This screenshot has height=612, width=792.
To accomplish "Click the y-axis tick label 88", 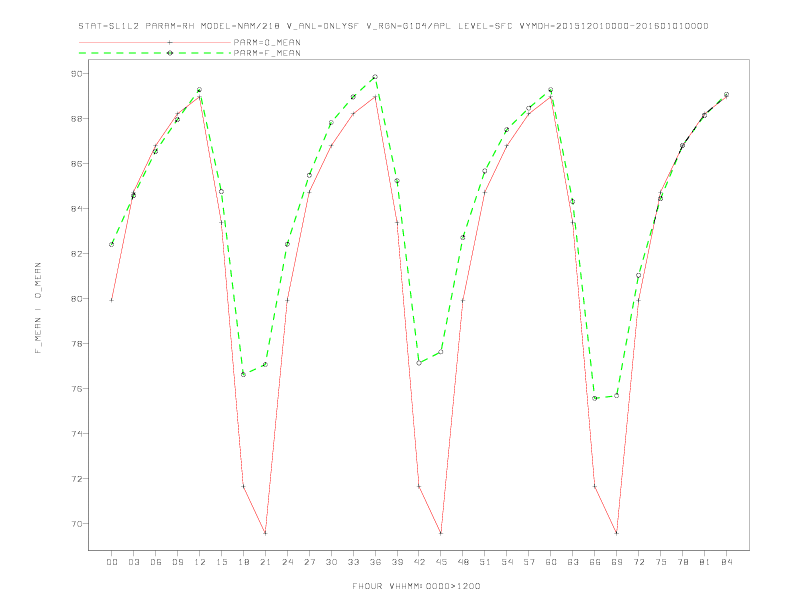I will [x=76, y=119].
